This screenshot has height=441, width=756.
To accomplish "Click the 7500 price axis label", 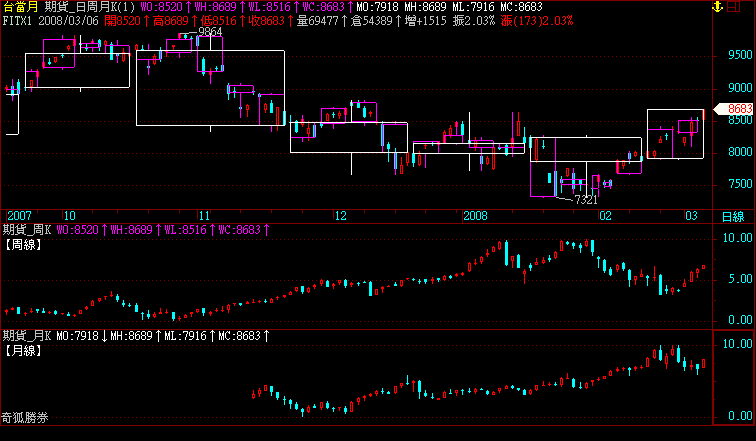I will (x=740, y=184).
